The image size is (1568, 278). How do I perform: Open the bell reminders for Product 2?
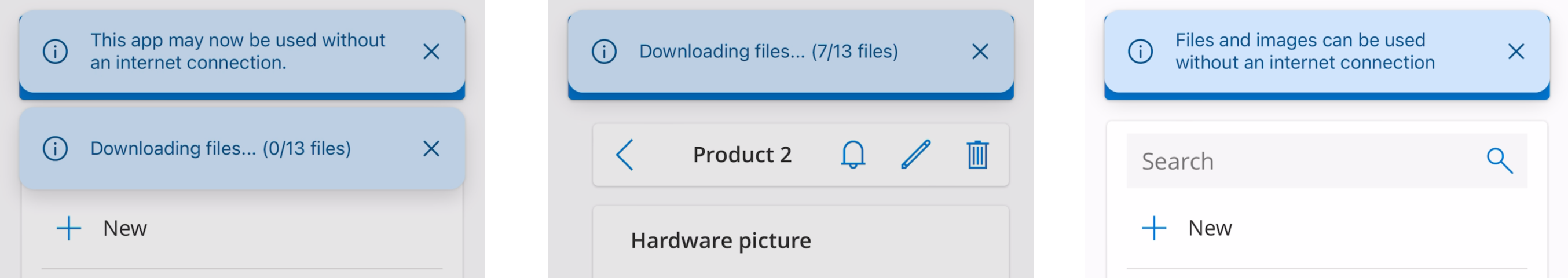(853, 155)
